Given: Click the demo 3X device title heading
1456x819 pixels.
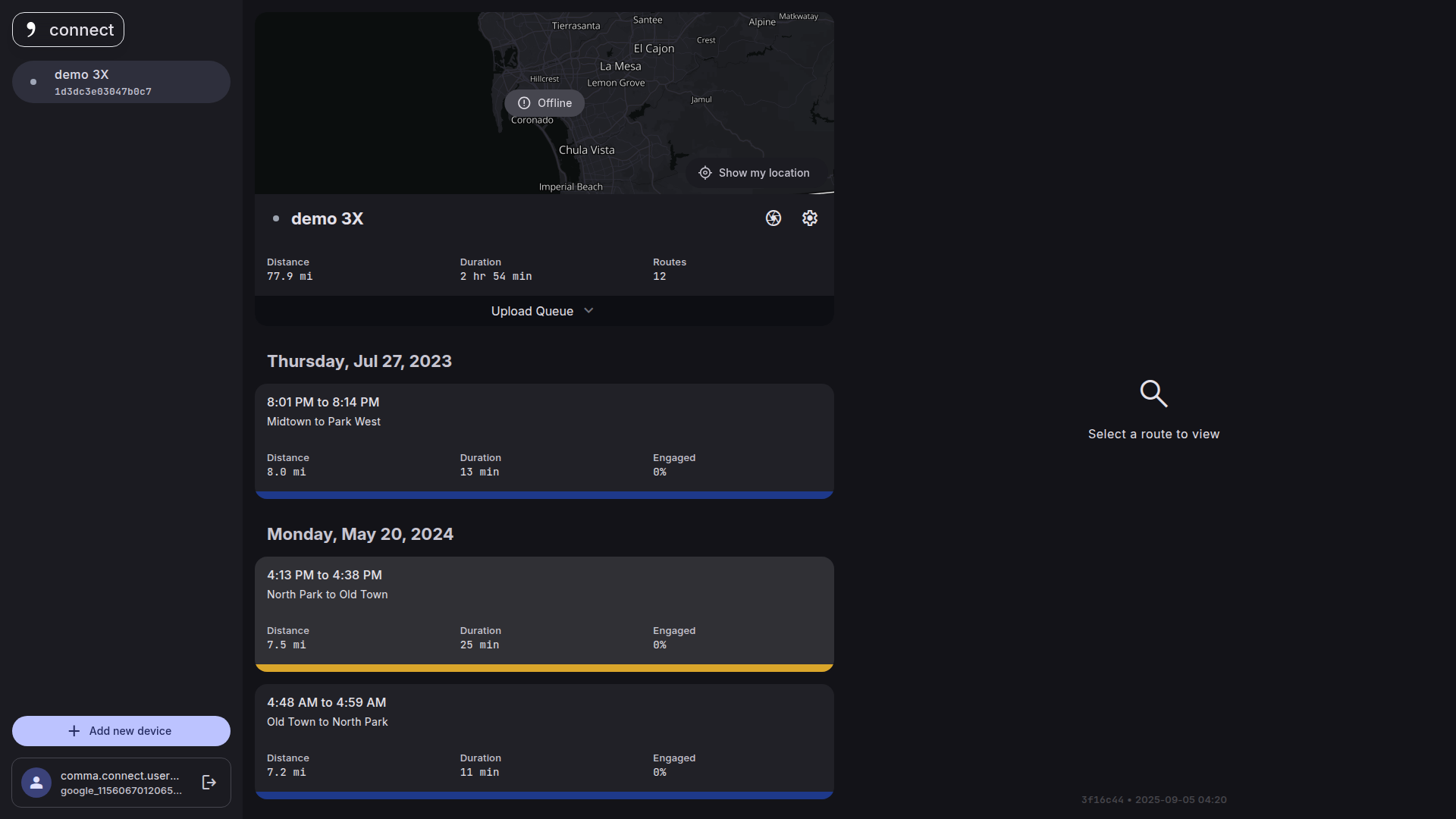Looking at the screenshot, I should point(327,218).
